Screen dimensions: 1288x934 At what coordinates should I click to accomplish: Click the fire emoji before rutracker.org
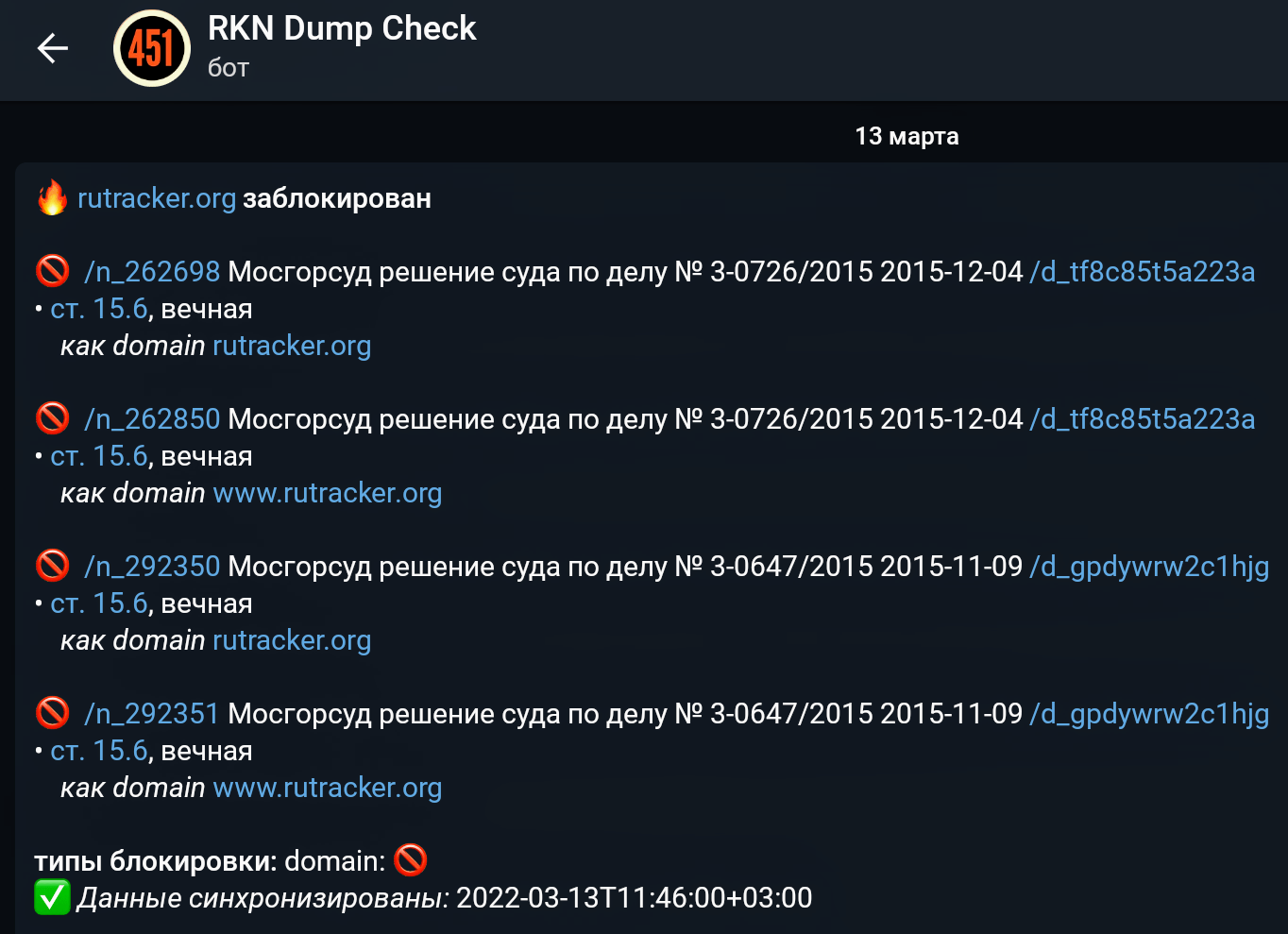pyautogui.click(x=52, y=198)
